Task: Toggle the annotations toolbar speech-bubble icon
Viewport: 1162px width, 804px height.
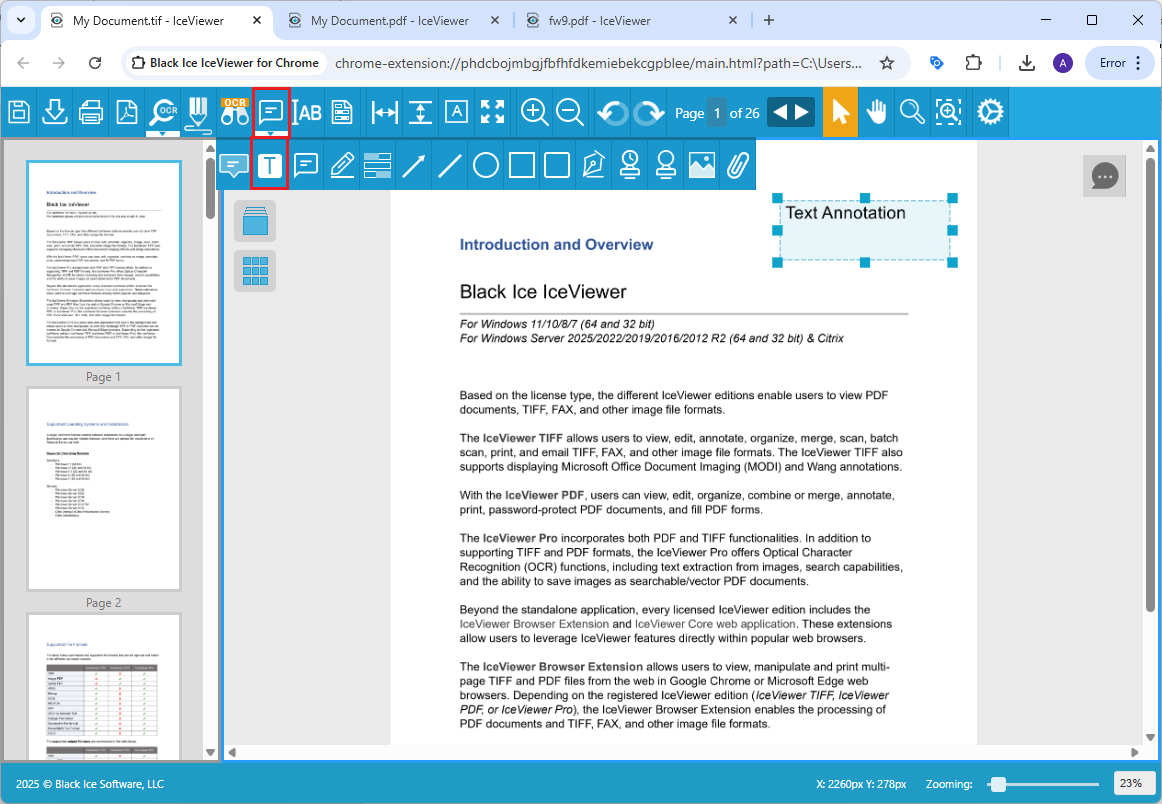Action: (x=270, y=113)
